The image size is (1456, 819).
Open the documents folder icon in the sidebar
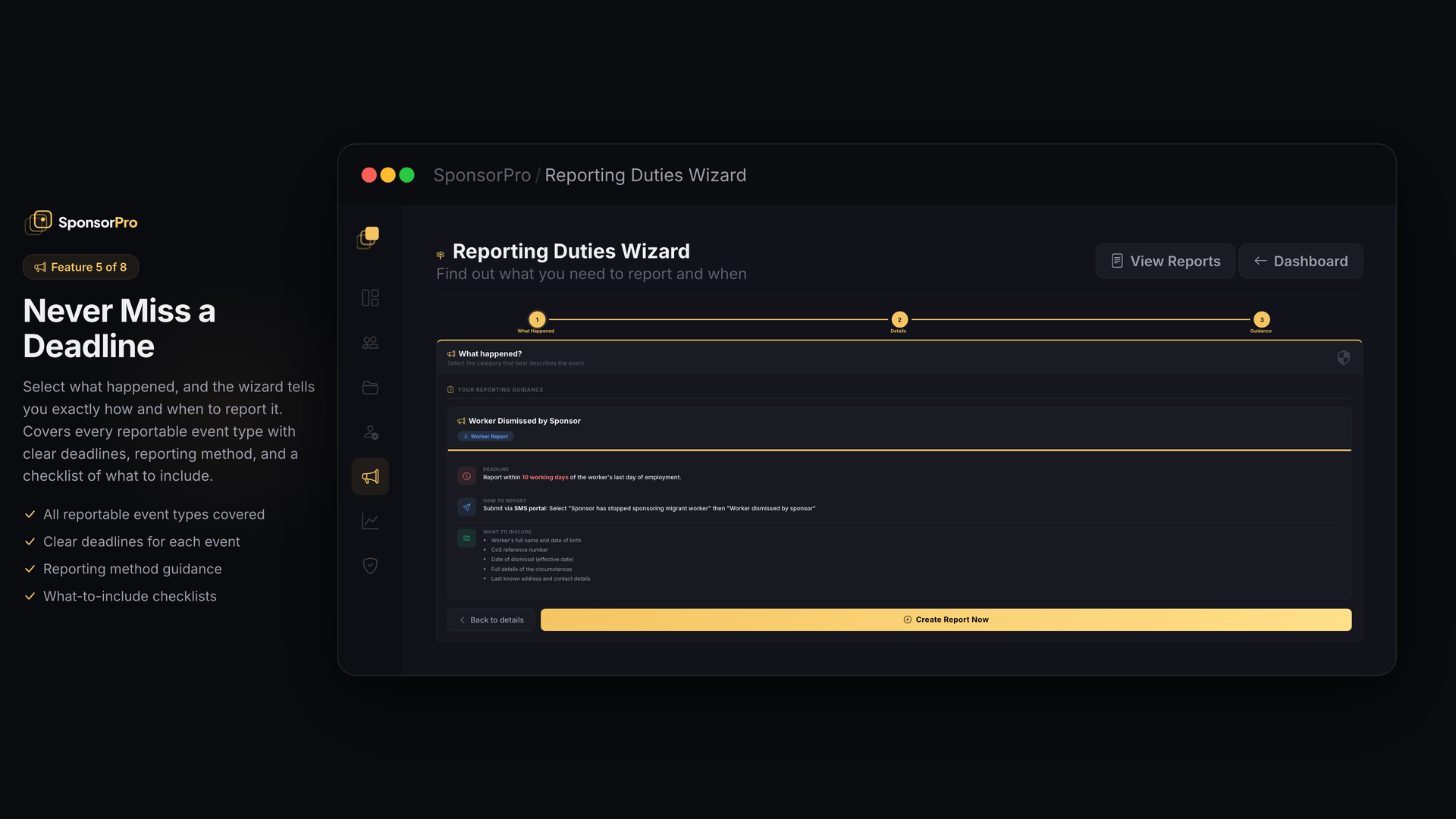[370, 388]
